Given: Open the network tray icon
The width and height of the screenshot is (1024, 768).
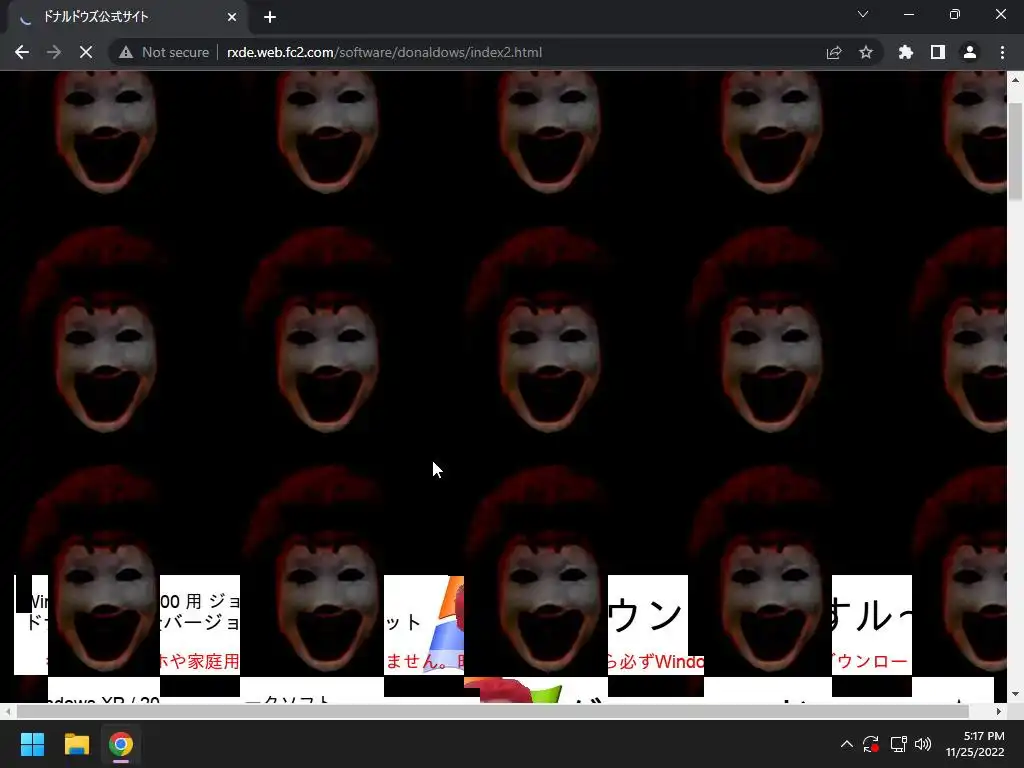Looking at the screenshot, I should pyautogui.click(x=899, y=744).
